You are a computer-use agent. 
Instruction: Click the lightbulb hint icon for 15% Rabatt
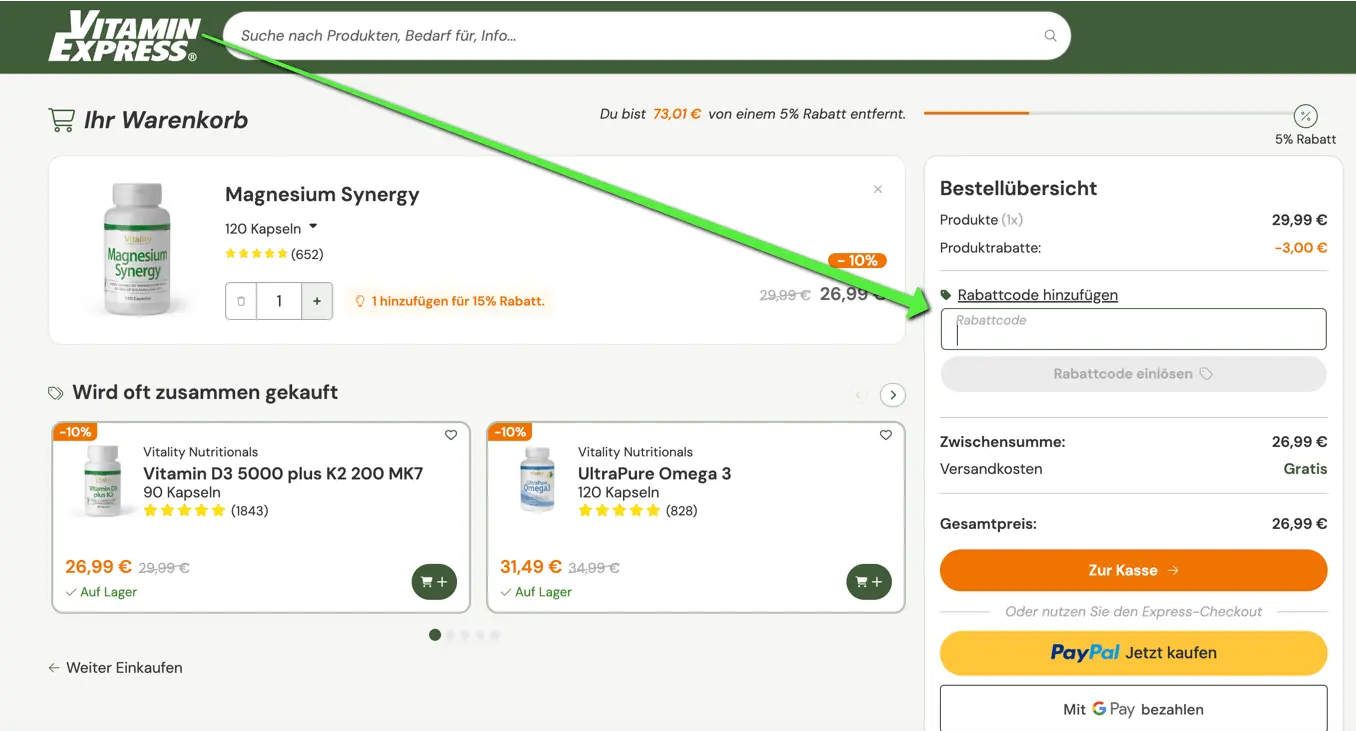point(360,301)
